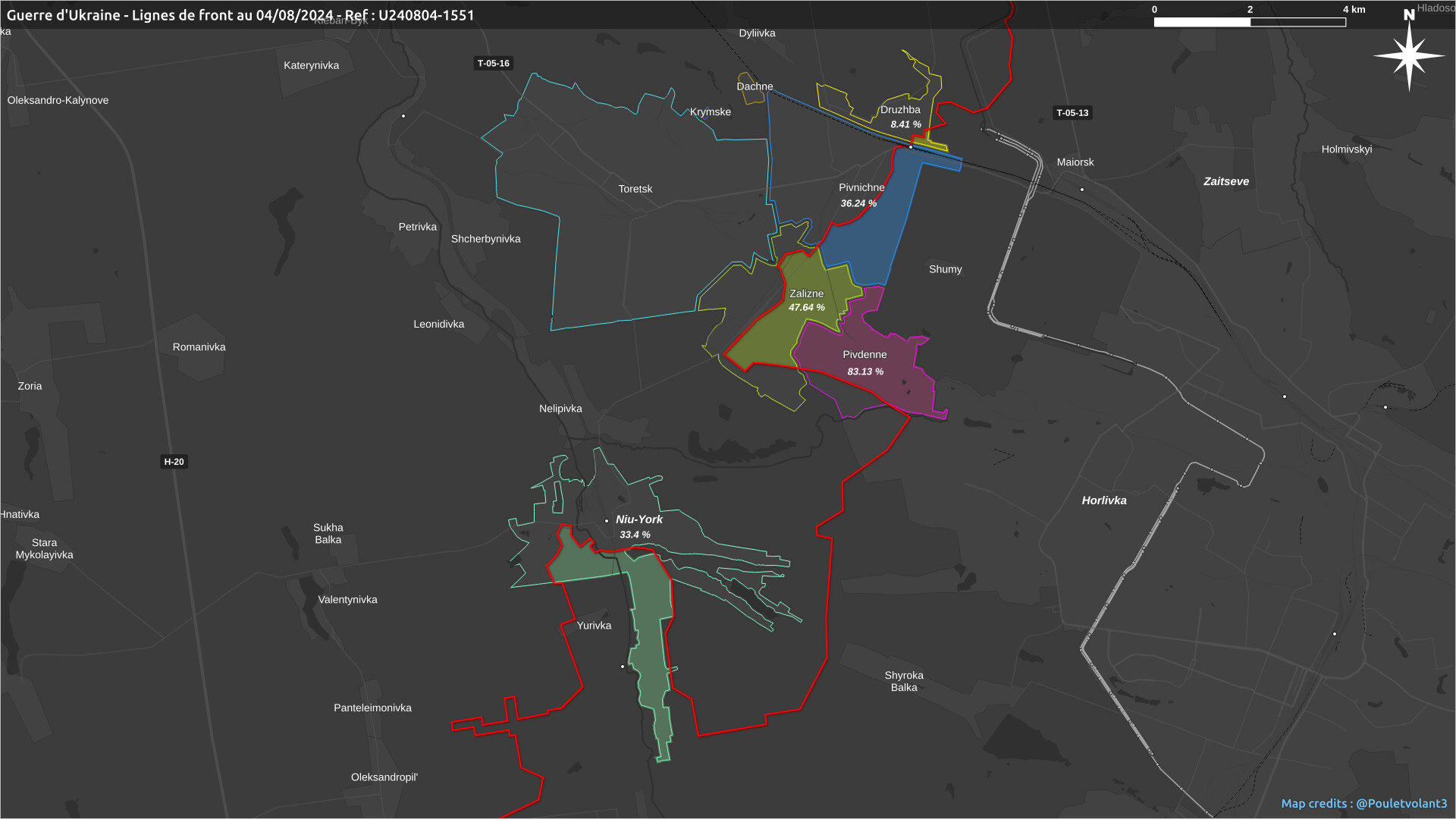Click the Druzhba 8.41 % label
Screen dimensions: 1456x819
coord(905,124)
